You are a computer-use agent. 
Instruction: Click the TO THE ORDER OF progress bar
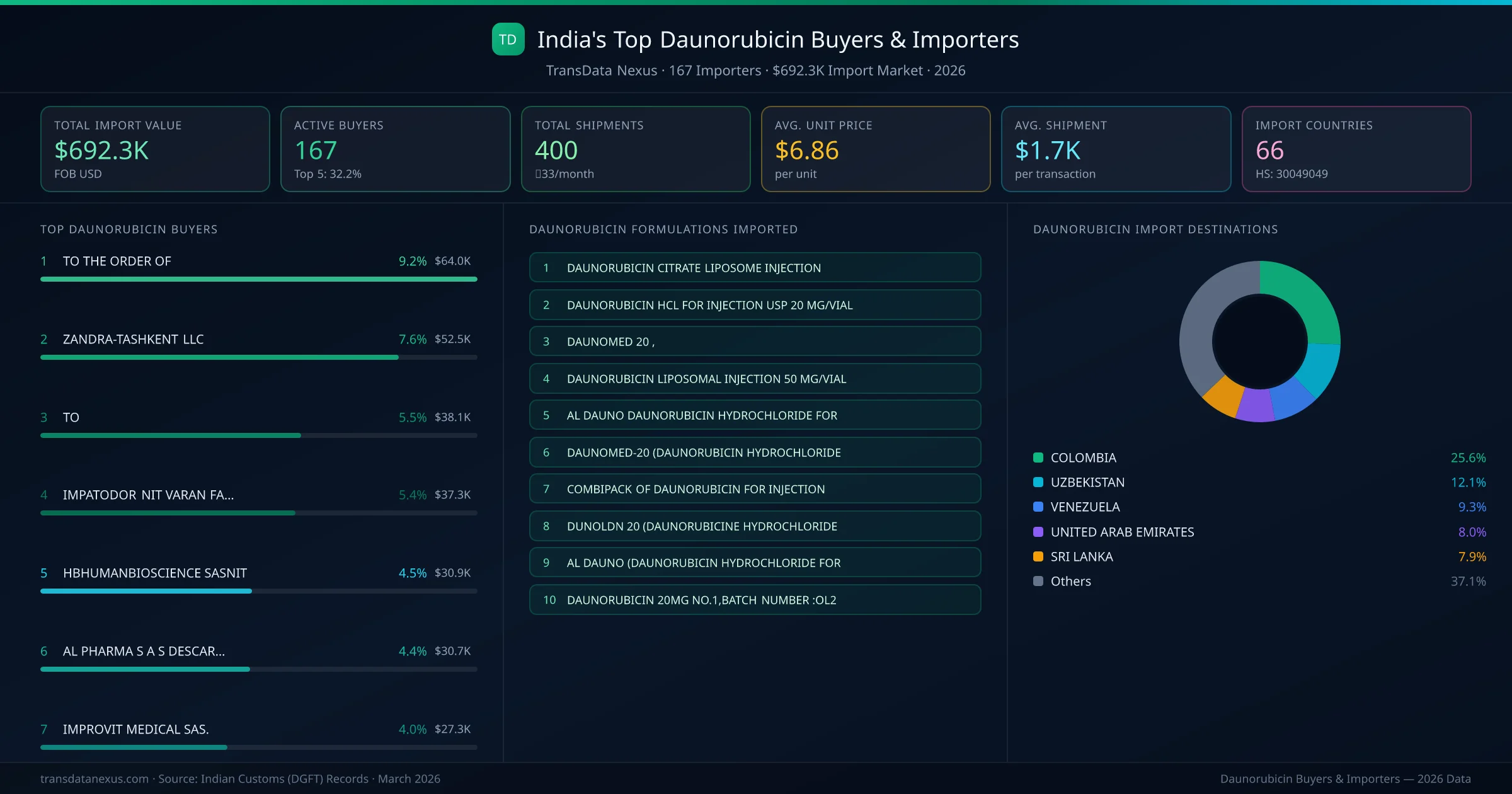click(258, 279)
